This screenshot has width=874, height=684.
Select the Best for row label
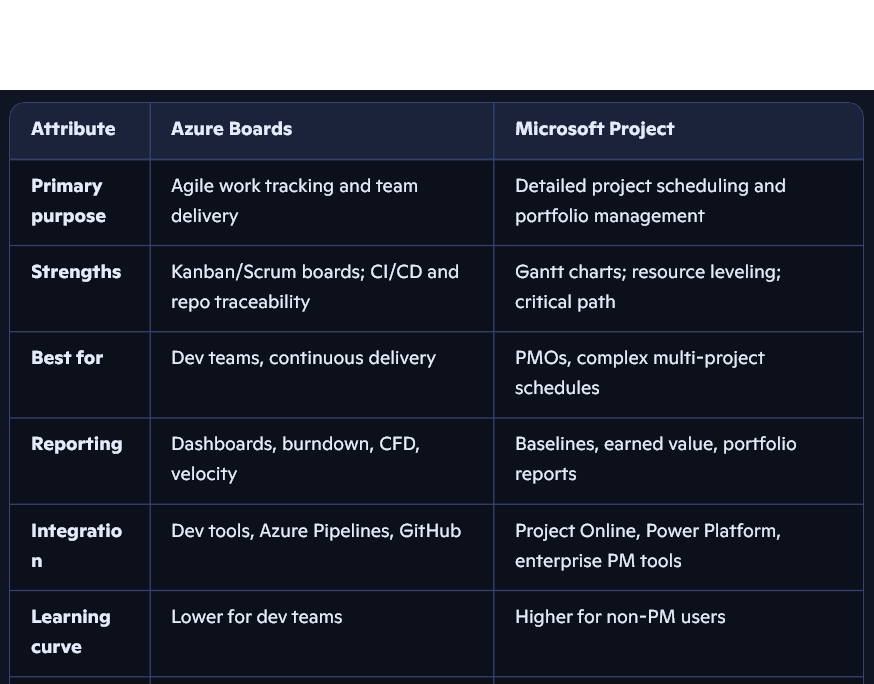coord(67,358)
